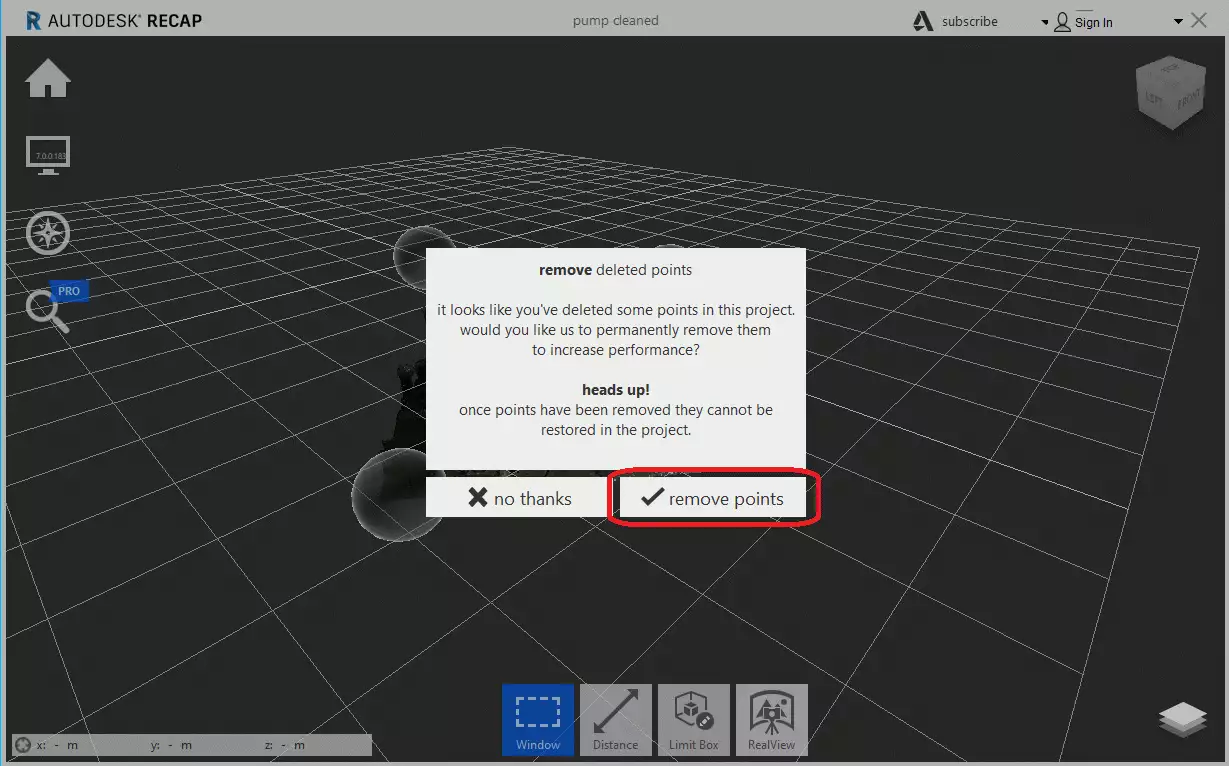Click the x coordinate readout
Screen dimensions: 1229x766
tap(58, 745)
